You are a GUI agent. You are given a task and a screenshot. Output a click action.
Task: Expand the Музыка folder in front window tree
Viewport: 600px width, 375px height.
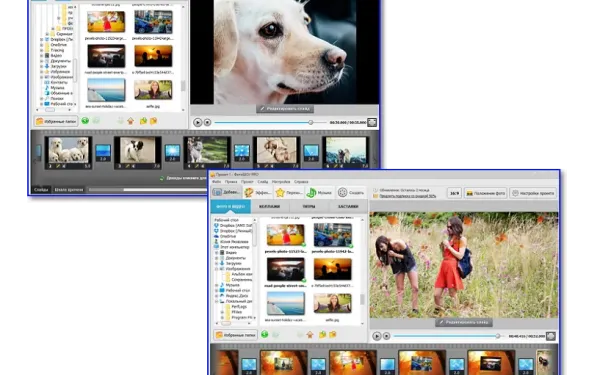pyautogui.click(x=217, y=285)
